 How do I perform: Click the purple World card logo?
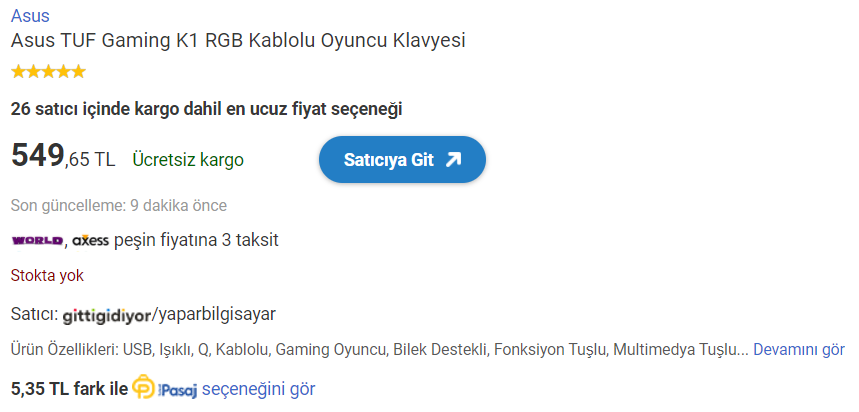[x=37, y=241]
